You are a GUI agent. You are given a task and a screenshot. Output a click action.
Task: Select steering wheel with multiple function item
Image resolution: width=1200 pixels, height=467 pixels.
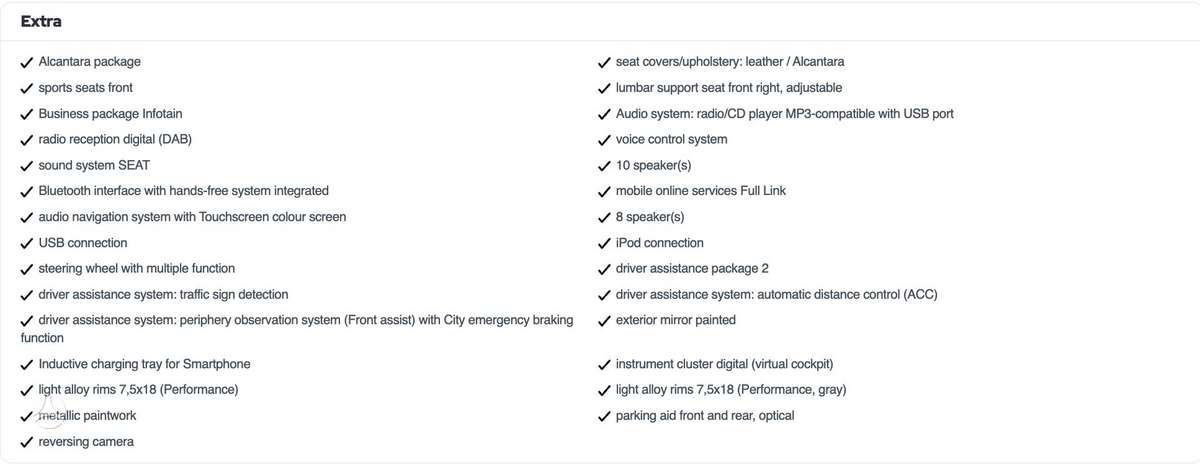pos(137,268)
